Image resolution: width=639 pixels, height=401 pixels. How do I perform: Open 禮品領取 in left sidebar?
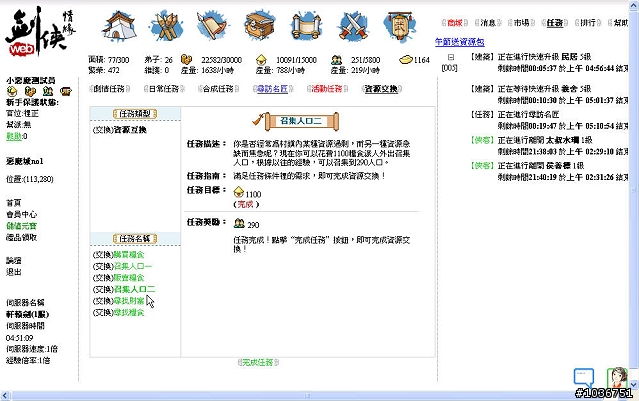tap(21, 237)
